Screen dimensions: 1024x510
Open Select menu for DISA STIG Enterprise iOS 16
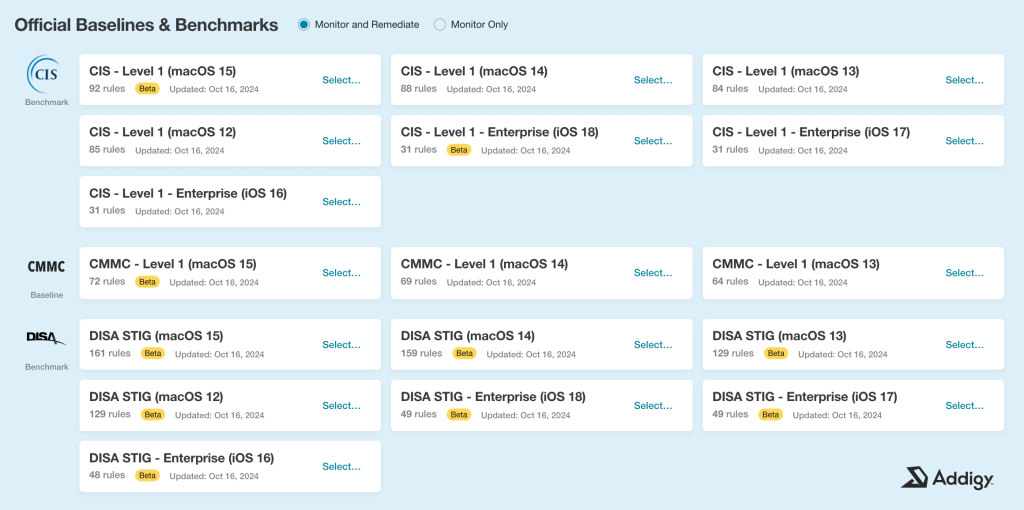(x=341, y=467)
